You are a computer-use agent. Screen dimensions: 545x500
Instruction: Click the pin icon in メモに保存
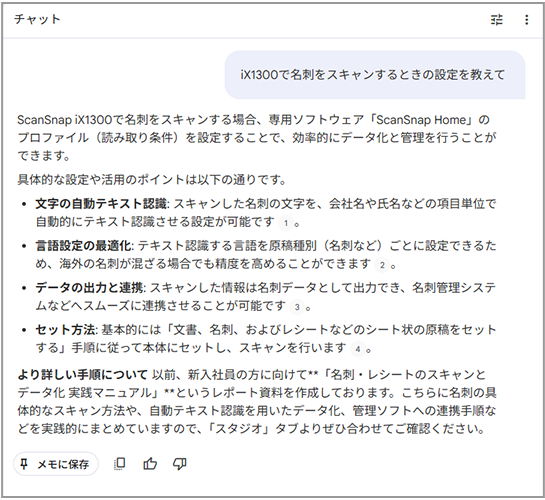click(x=24, y=464)
